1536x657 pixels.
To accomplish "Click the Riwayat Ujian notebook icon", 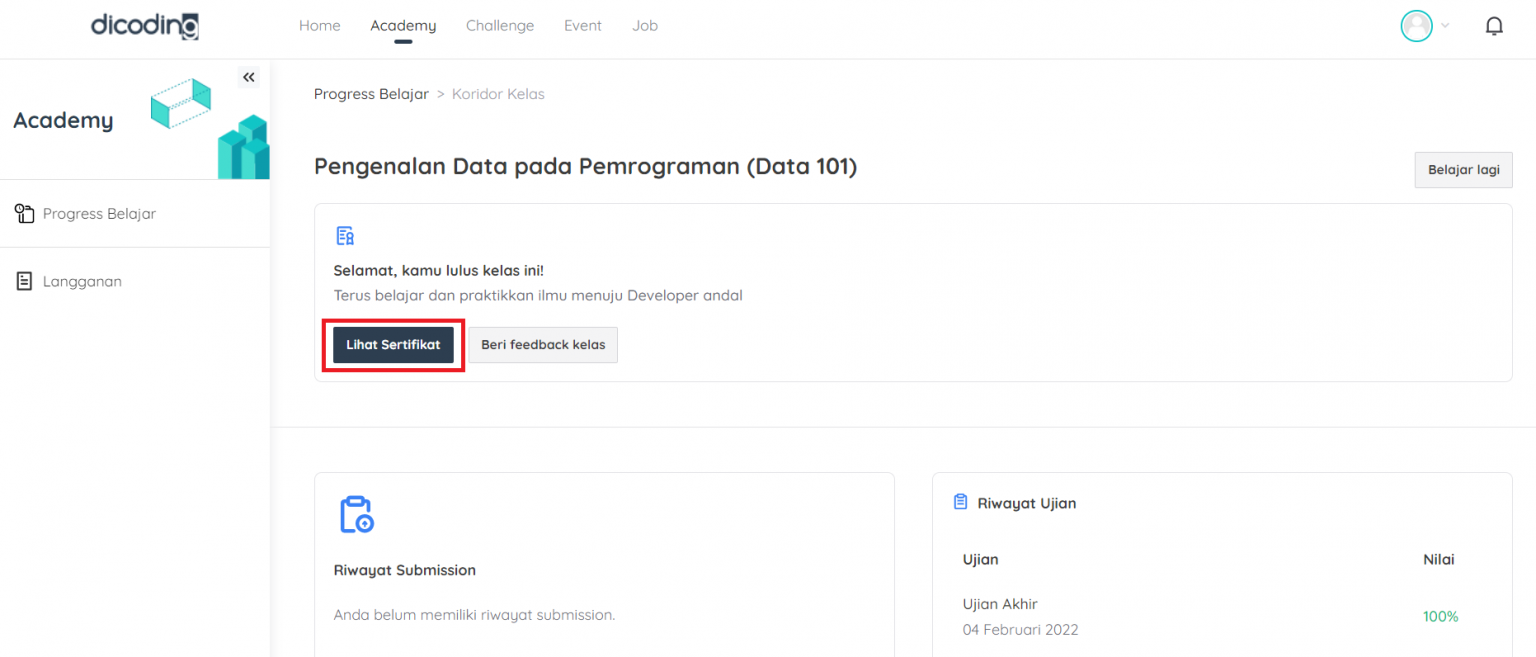I will (x=962, y=502).
